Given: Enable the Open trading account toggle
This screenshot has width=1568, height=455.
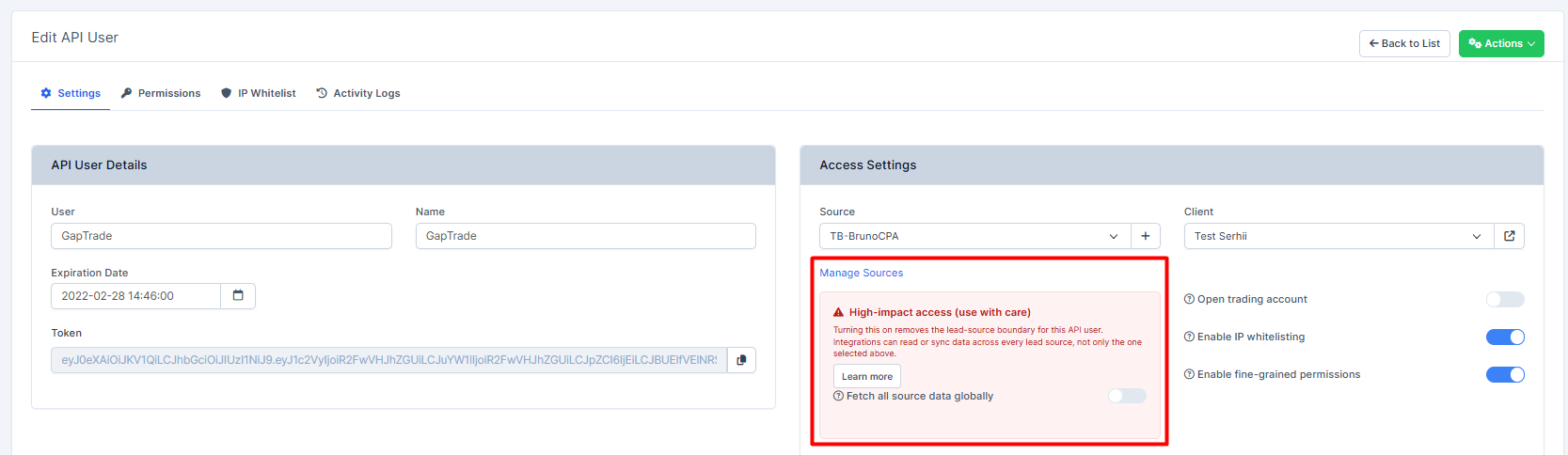Looking at the screenshot, I should [x=1504, y=299].
